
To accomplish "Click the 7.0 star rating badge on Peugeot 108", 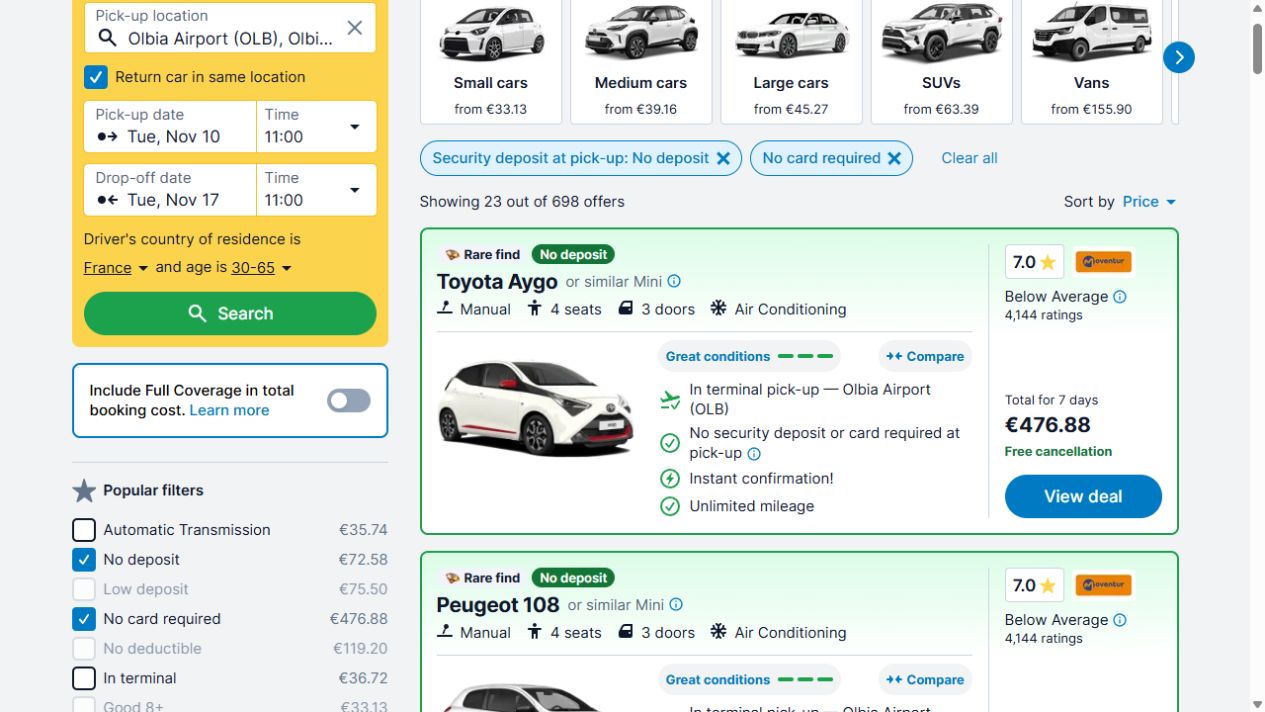I will pyautogui.click(x=1034, y=585).
